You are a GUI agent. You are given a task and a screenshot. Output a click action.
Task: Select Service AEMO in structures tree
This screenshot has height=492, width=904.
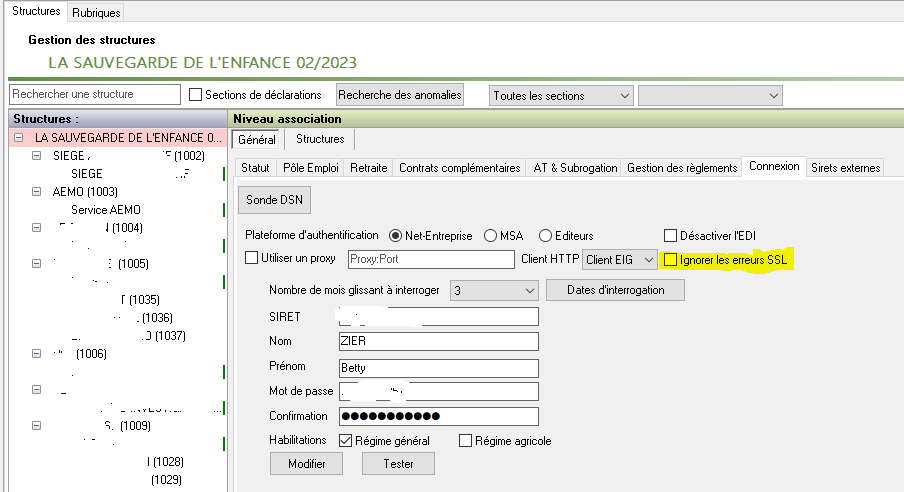(105, 210)
